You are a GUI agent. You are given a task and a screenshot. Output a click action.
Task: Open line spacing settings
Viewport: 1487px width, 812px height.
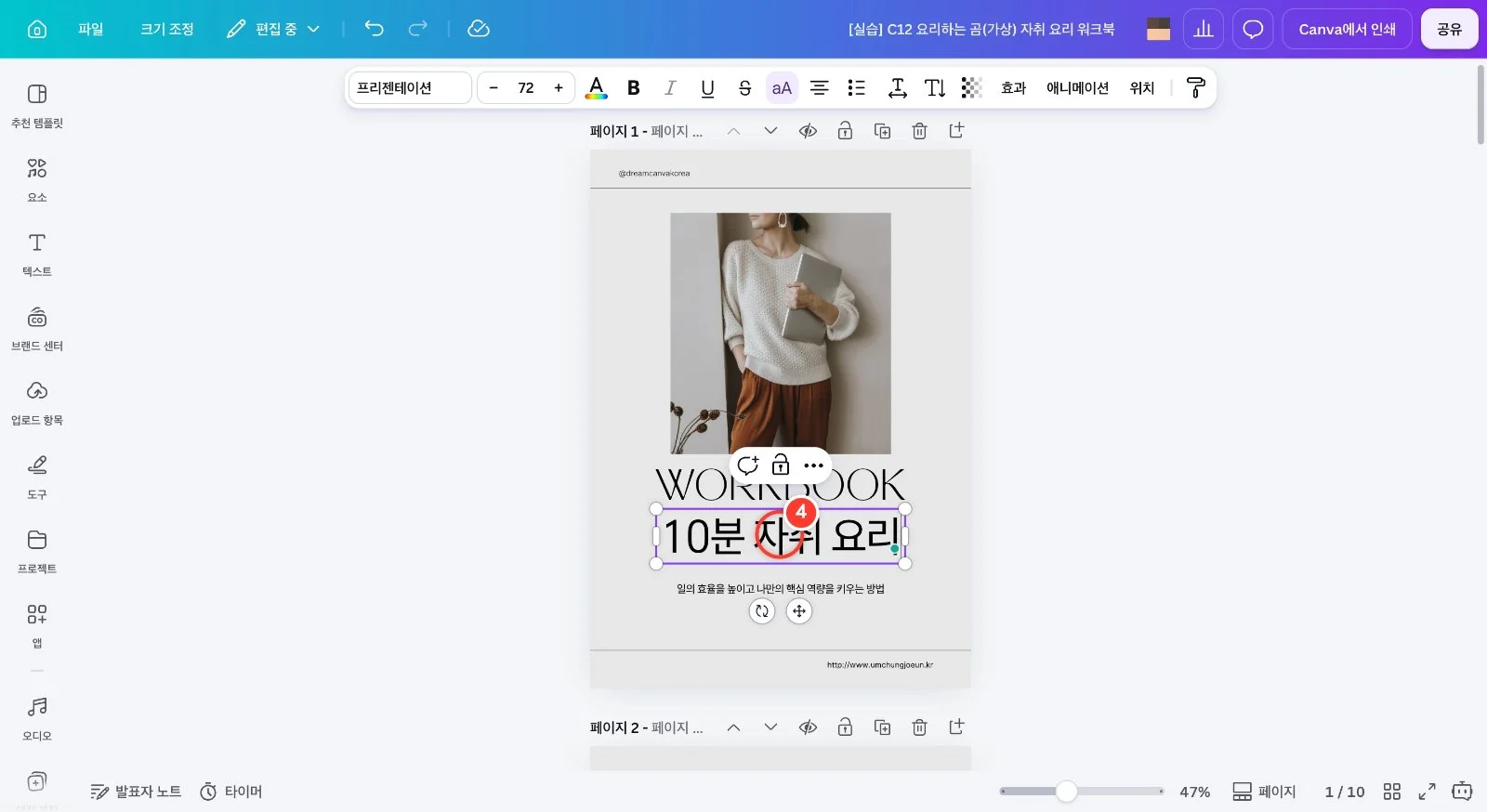tap(897, 87)
